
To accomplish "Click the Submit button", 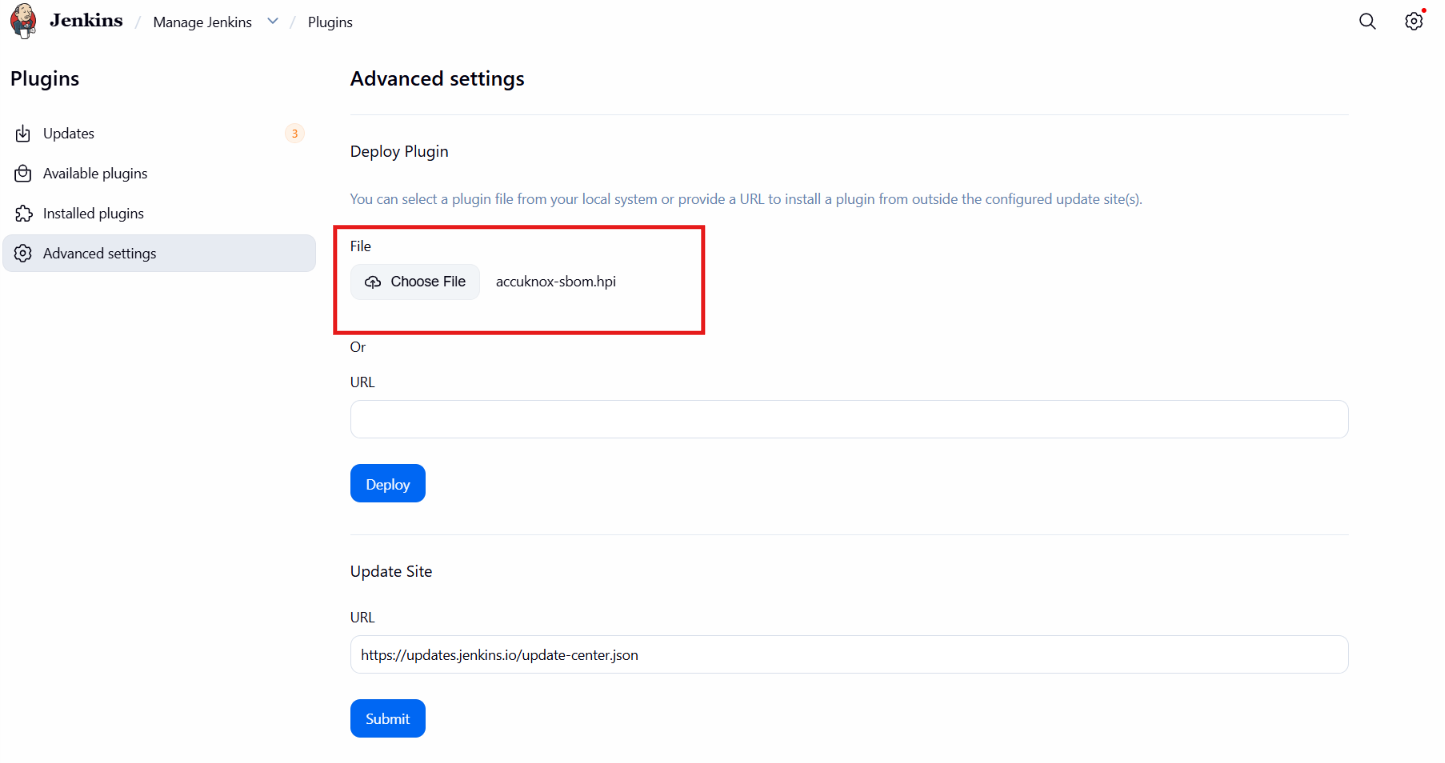I will 388,719.
